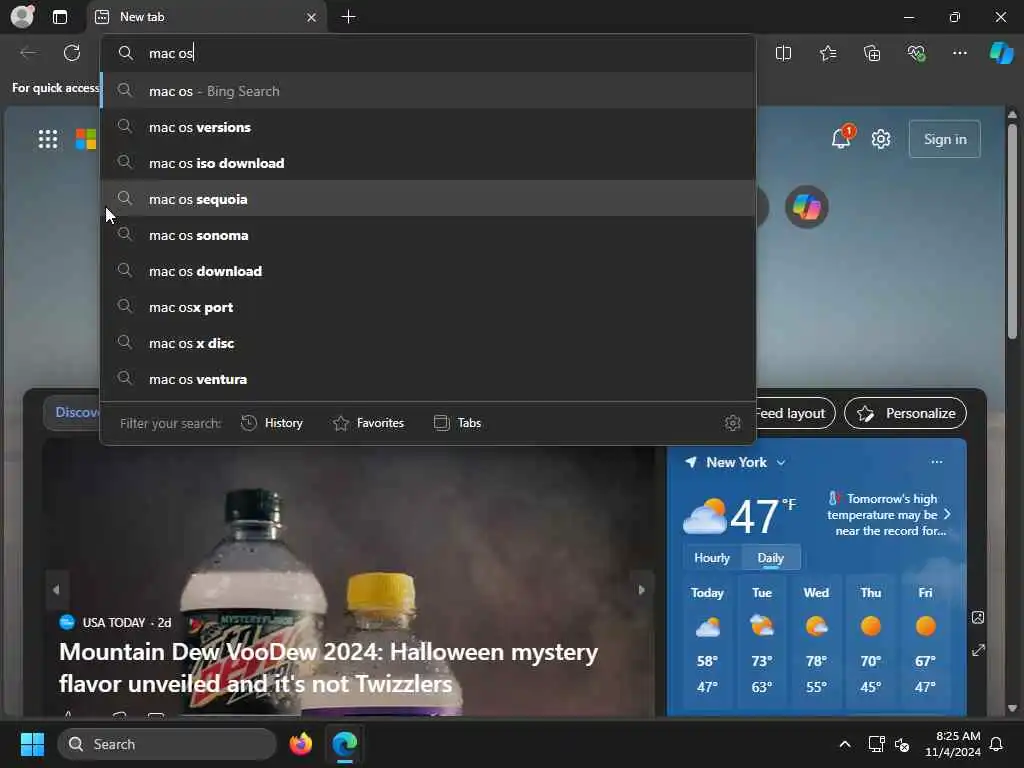Viewport: 1024px width, 768px height.
Task: Open weather card more options ellipsis
Action: click(936, 462)
